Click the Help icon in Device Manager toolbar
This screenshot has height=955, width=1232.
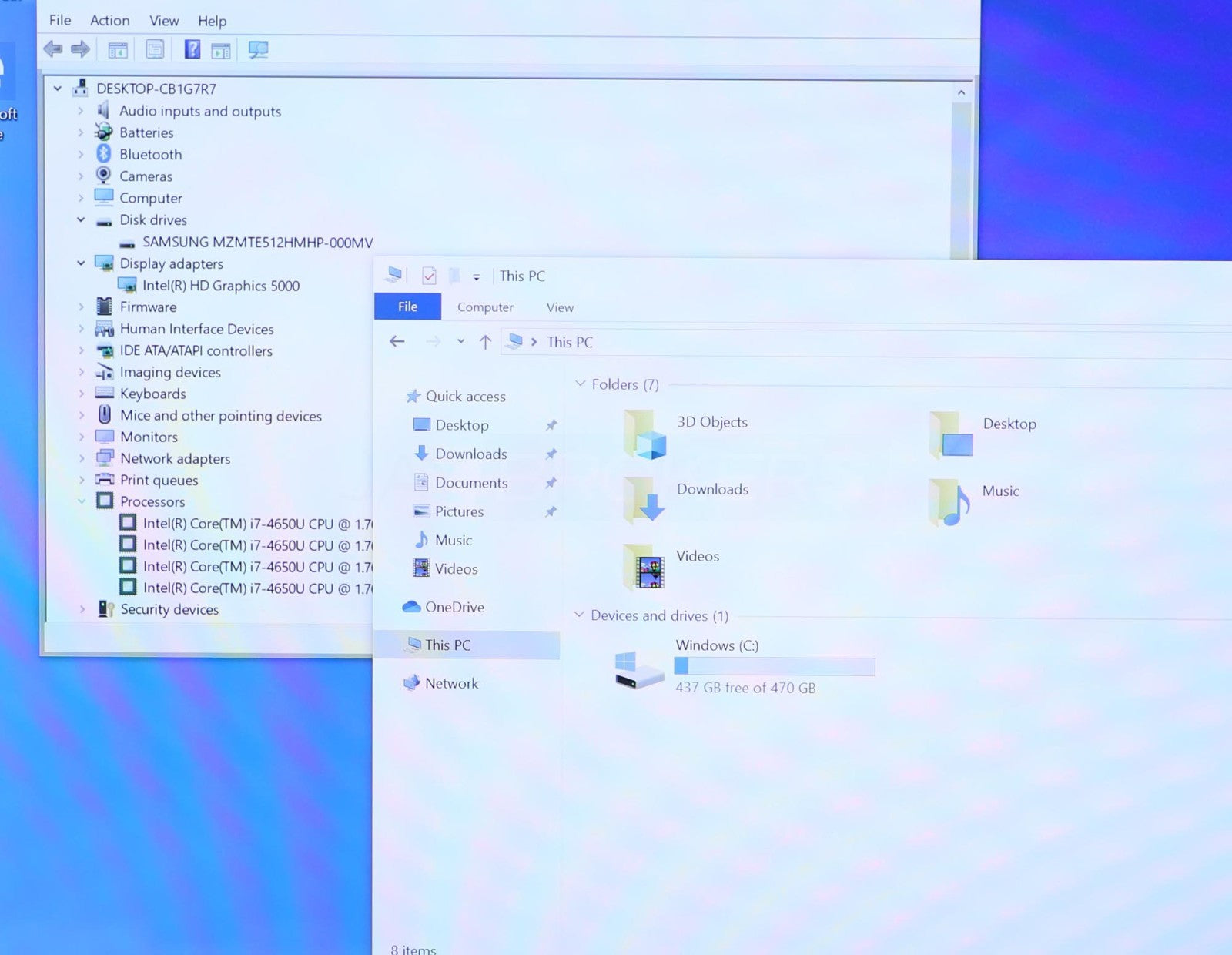[x=192, y=50]
